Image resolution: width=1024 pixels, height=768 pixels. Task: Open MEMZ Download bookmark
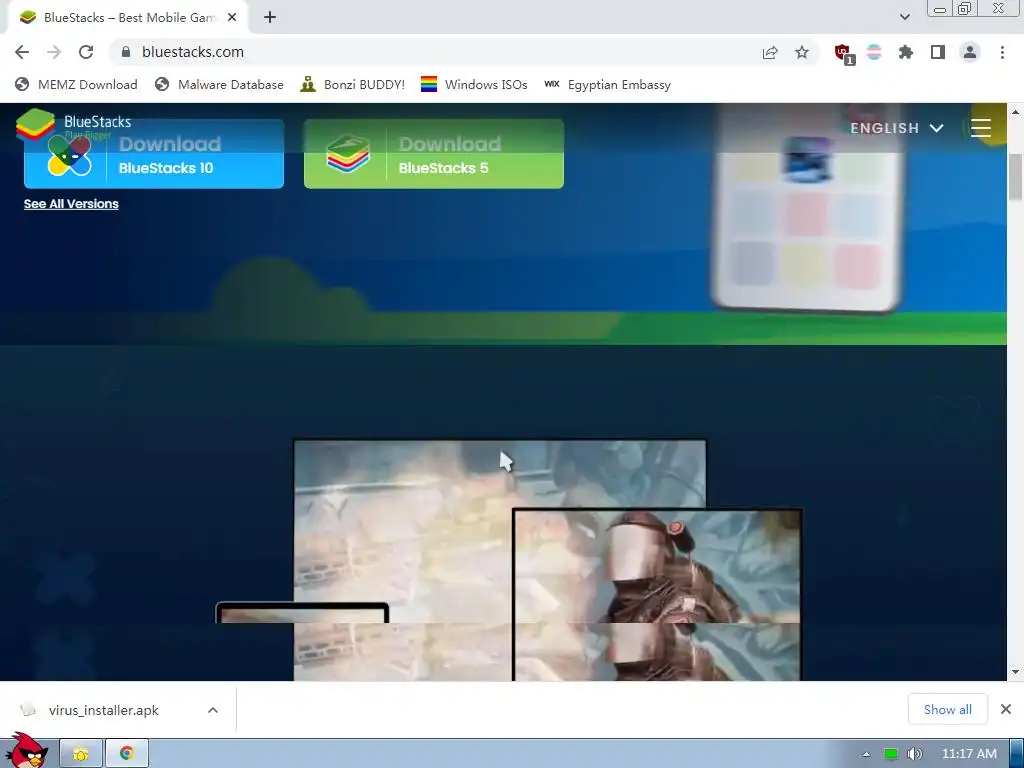(x=76, y=85)
